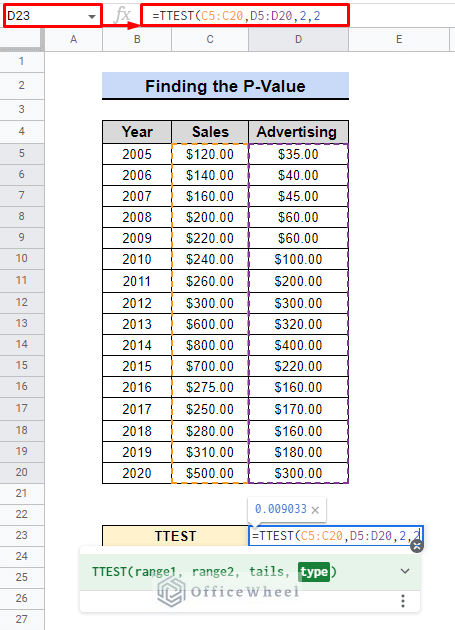Click the TTEST label cell
455x630 pixels.
coord(175,536)
